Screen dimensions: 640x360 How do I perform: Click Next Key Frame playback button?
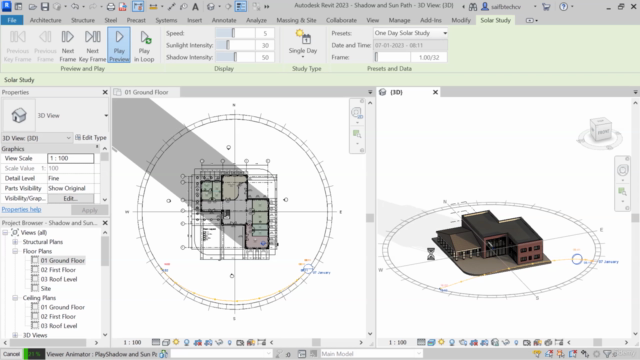tap(93, 45)
